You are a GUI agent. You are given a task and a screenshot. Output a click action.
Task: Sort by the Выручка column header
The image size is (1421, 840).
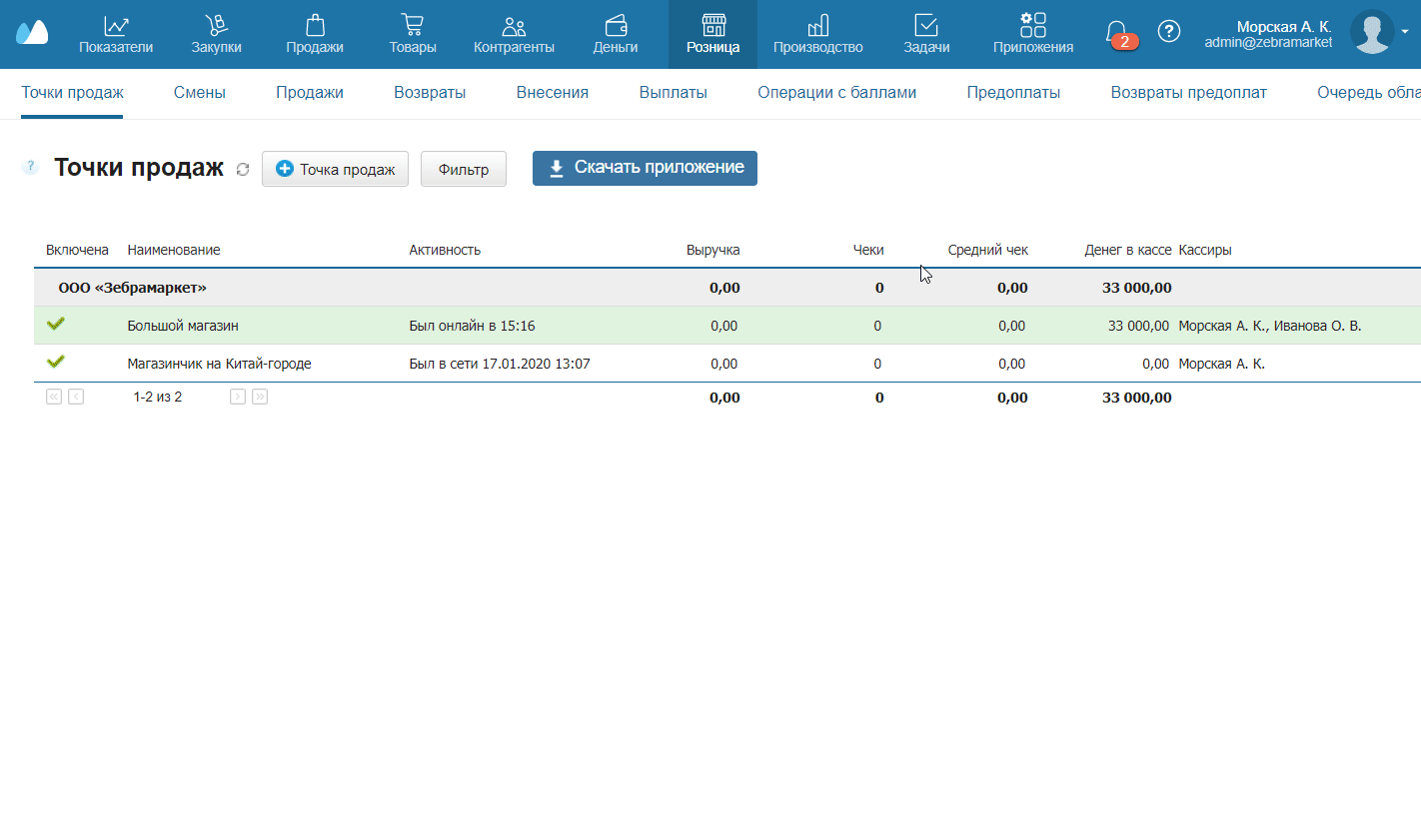point(712,250)
